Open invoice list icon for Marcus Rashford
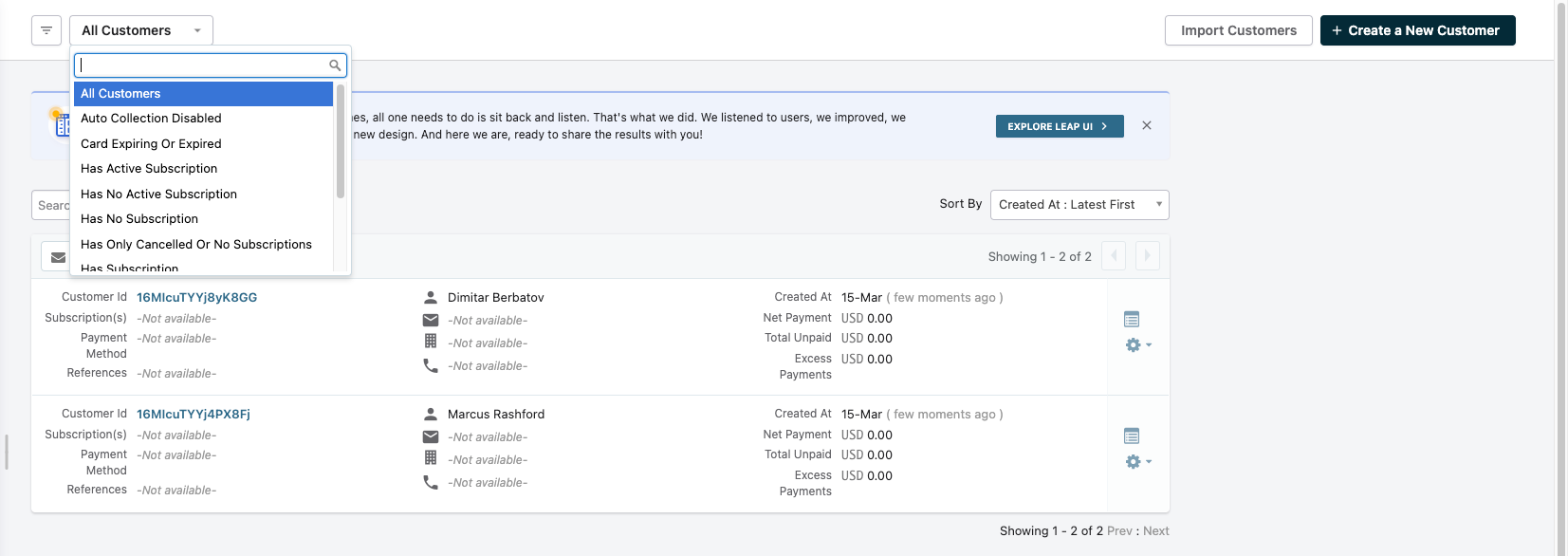This screenshot has height=556, width=1568. pos(1131,436)
